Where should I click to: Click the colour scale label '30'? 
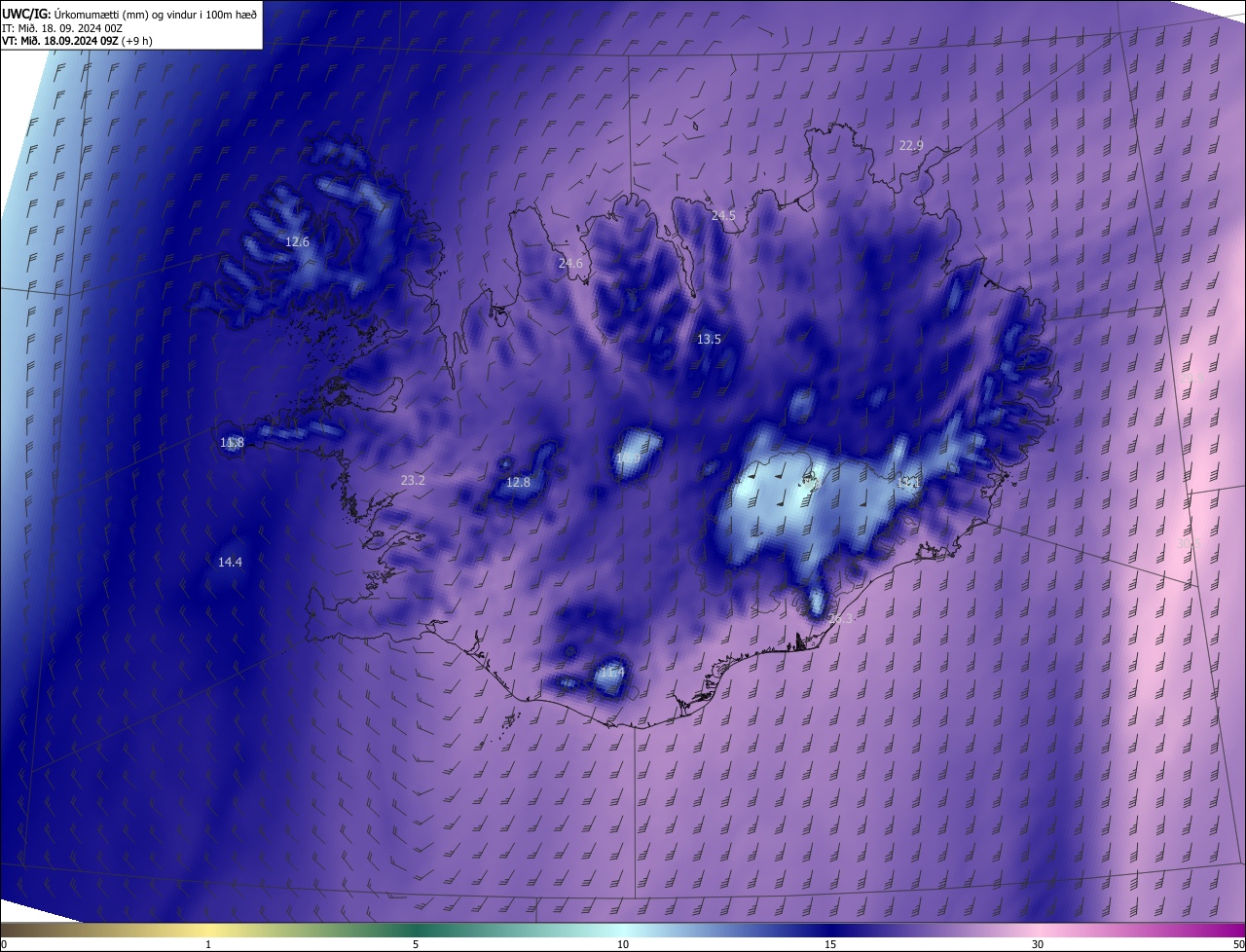pos(1038,944)
